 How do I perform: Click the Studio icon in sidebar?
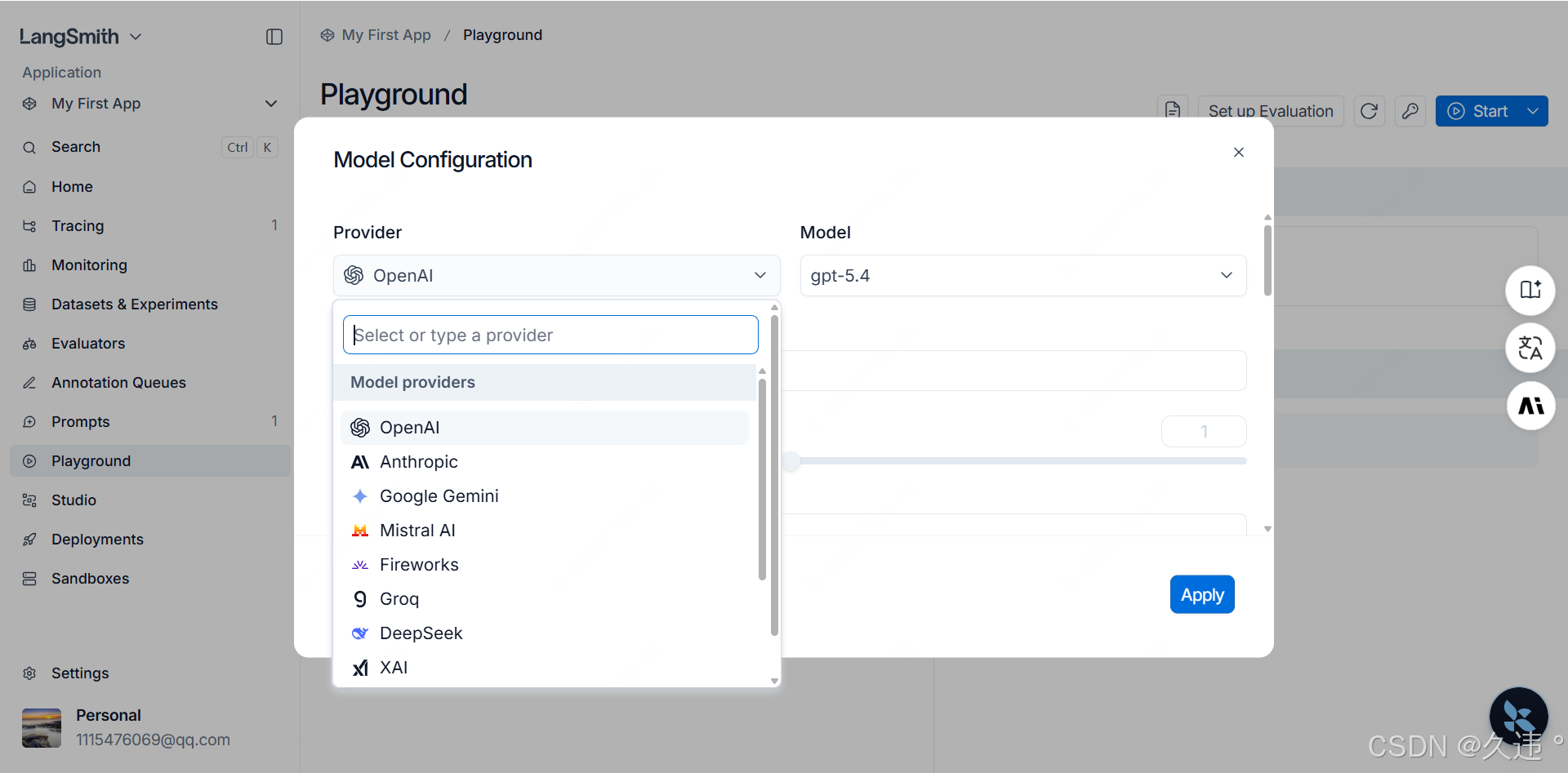pyautogui.click(x=29, y=500)
